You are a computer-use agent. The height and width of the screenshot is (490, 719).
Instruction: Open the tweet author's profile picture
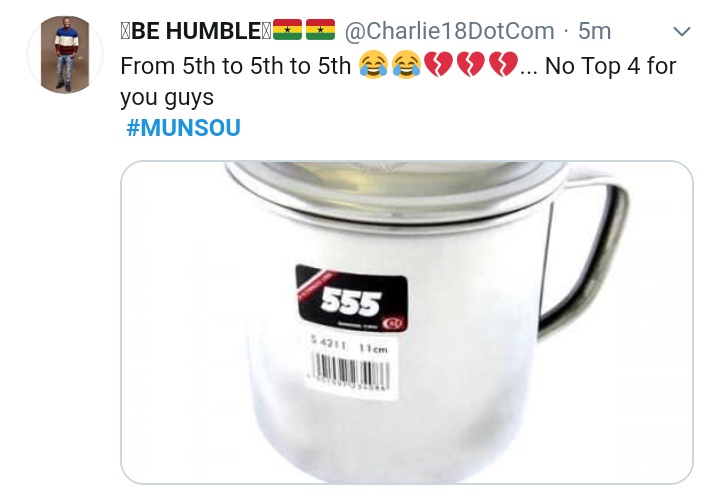tap(65, 55)
